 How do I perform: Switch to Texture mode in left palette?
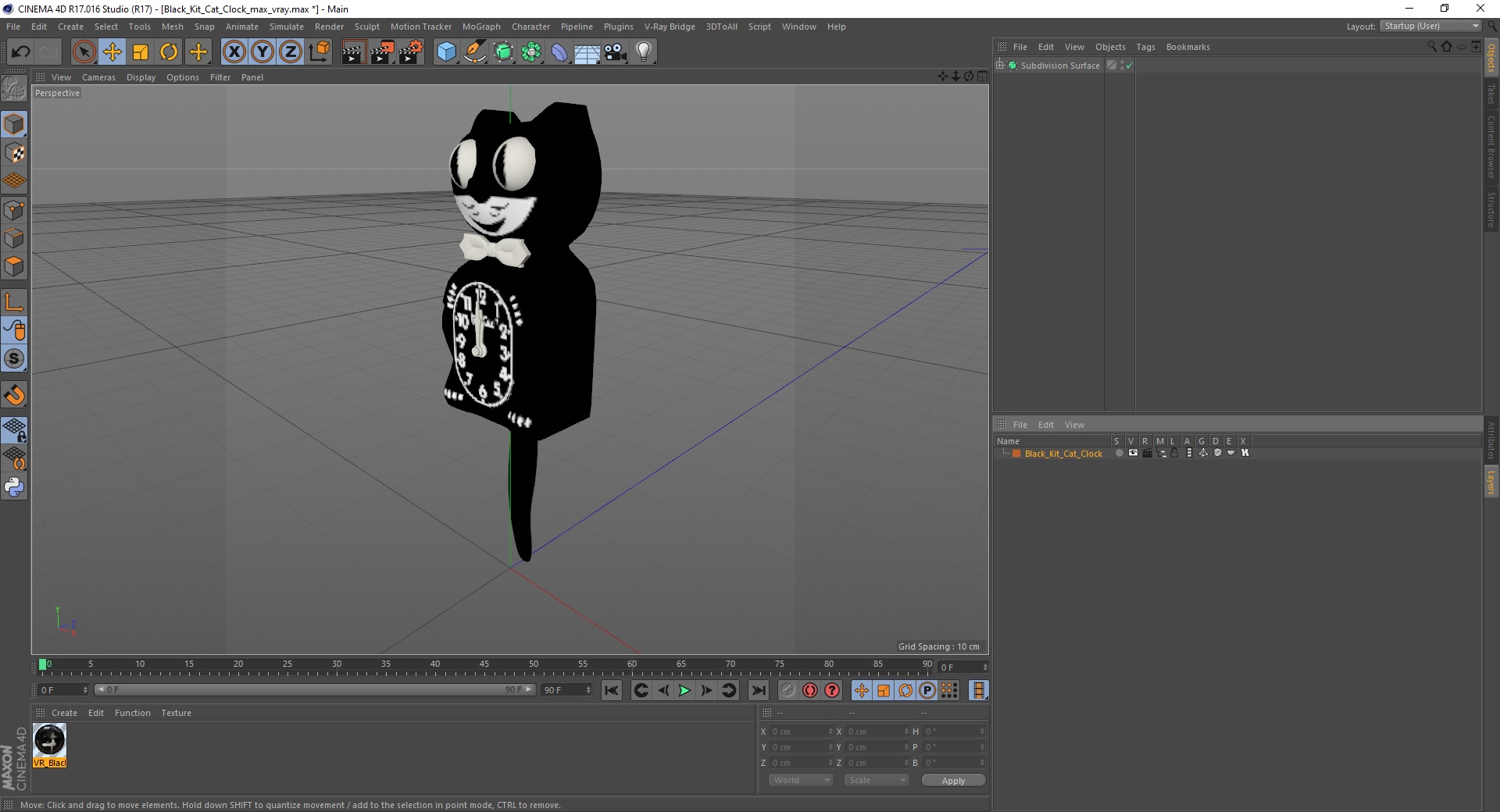14,153
